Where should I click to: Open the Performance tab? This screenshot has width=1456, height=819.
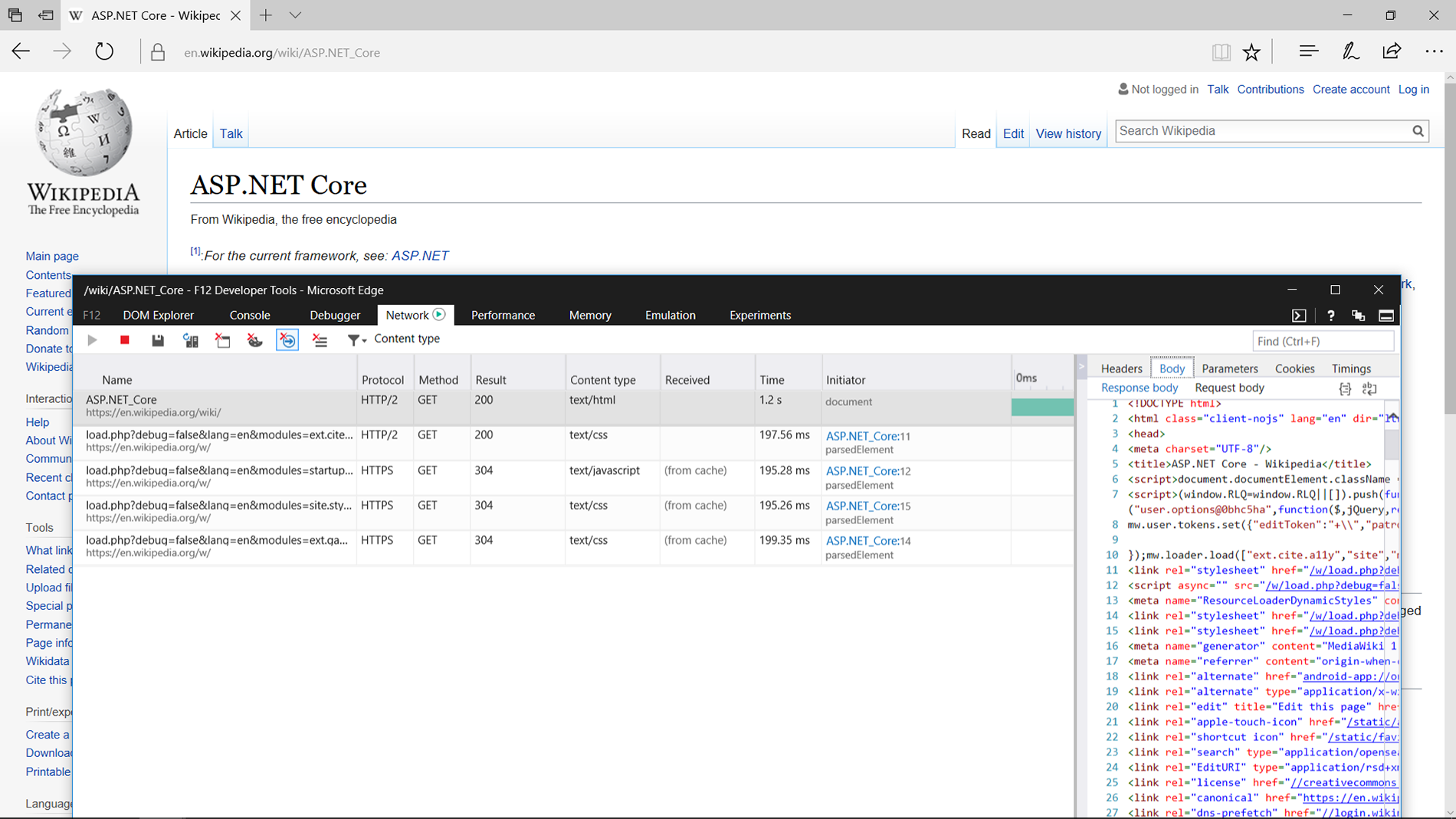pyautogui.click(x=503, y=315)
